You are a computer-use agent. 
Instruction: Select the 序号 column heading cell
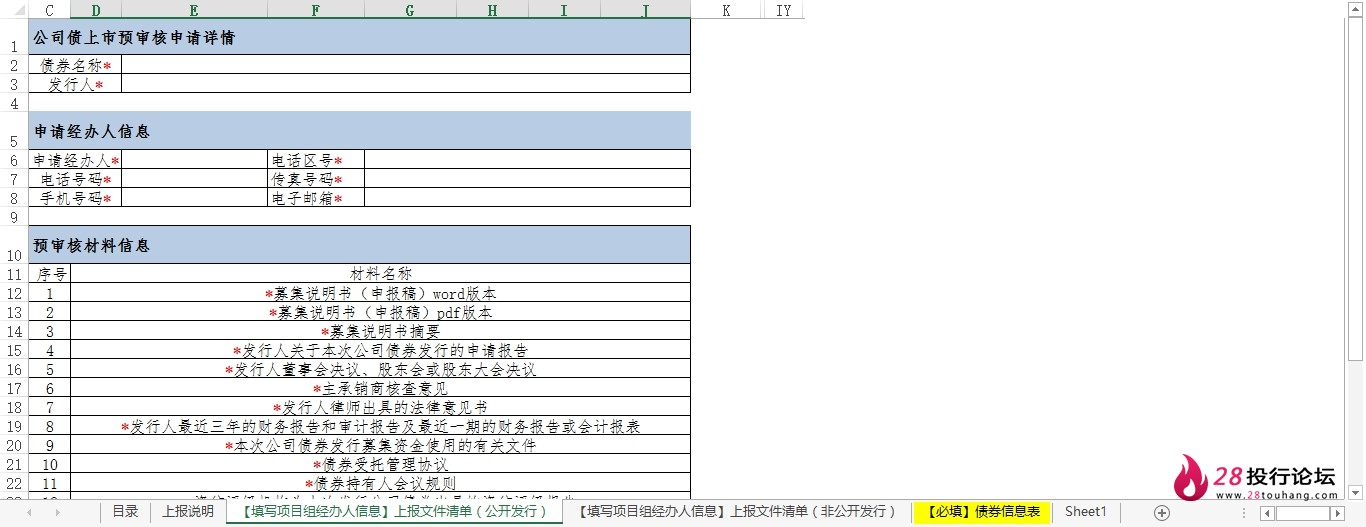[x=50, y=273]
